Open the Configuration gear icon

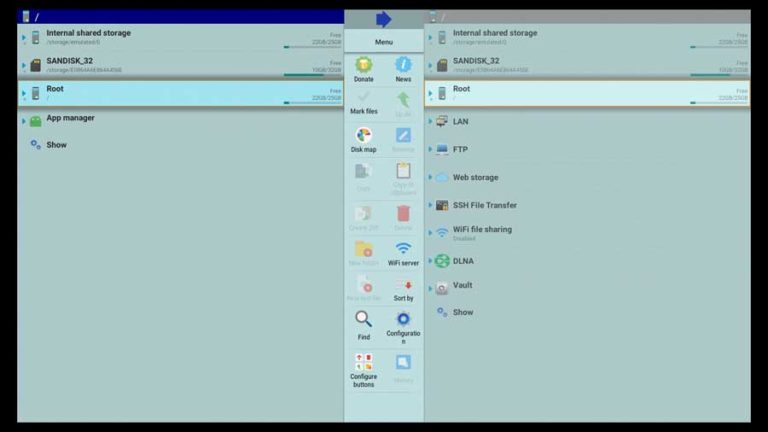[403, 319]
